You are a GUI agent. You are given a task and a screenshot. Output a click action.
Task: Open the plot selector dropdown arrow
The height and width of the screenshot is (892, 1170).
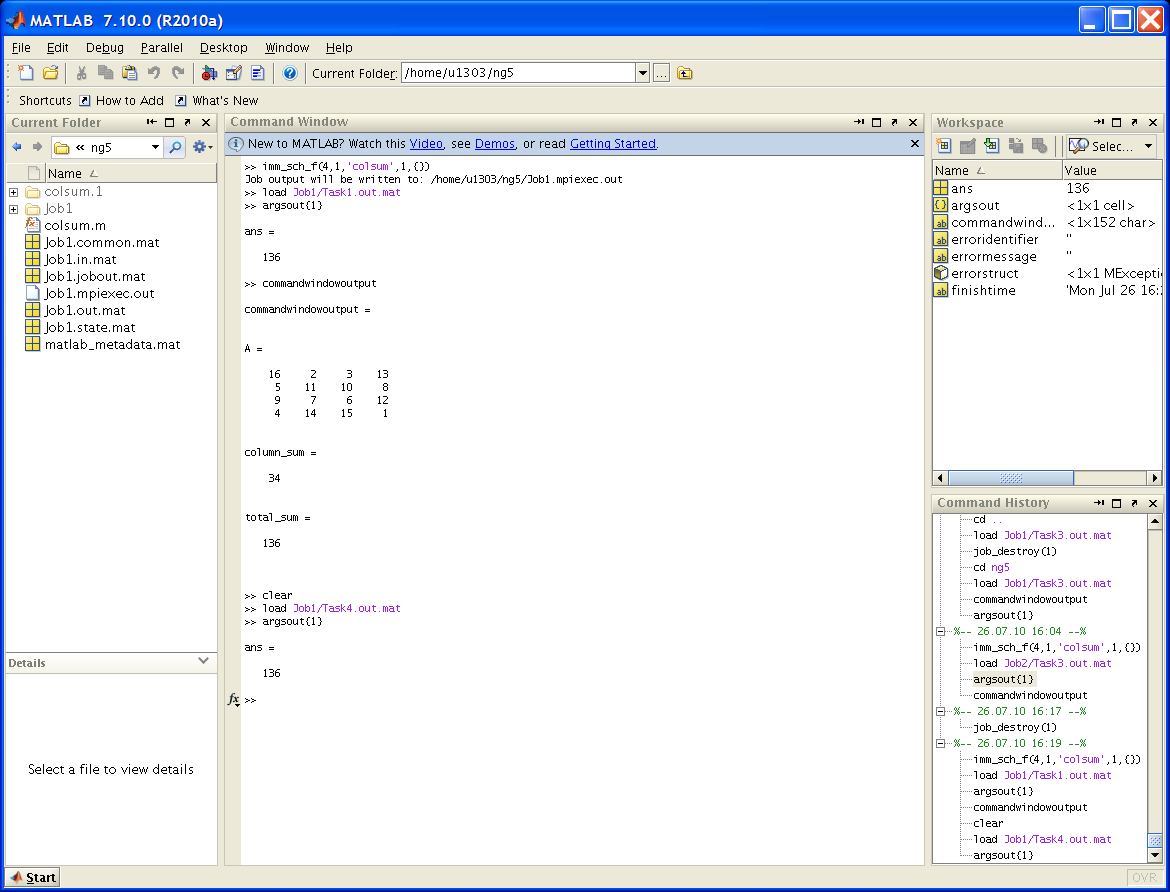click(x=1148, y=146)
